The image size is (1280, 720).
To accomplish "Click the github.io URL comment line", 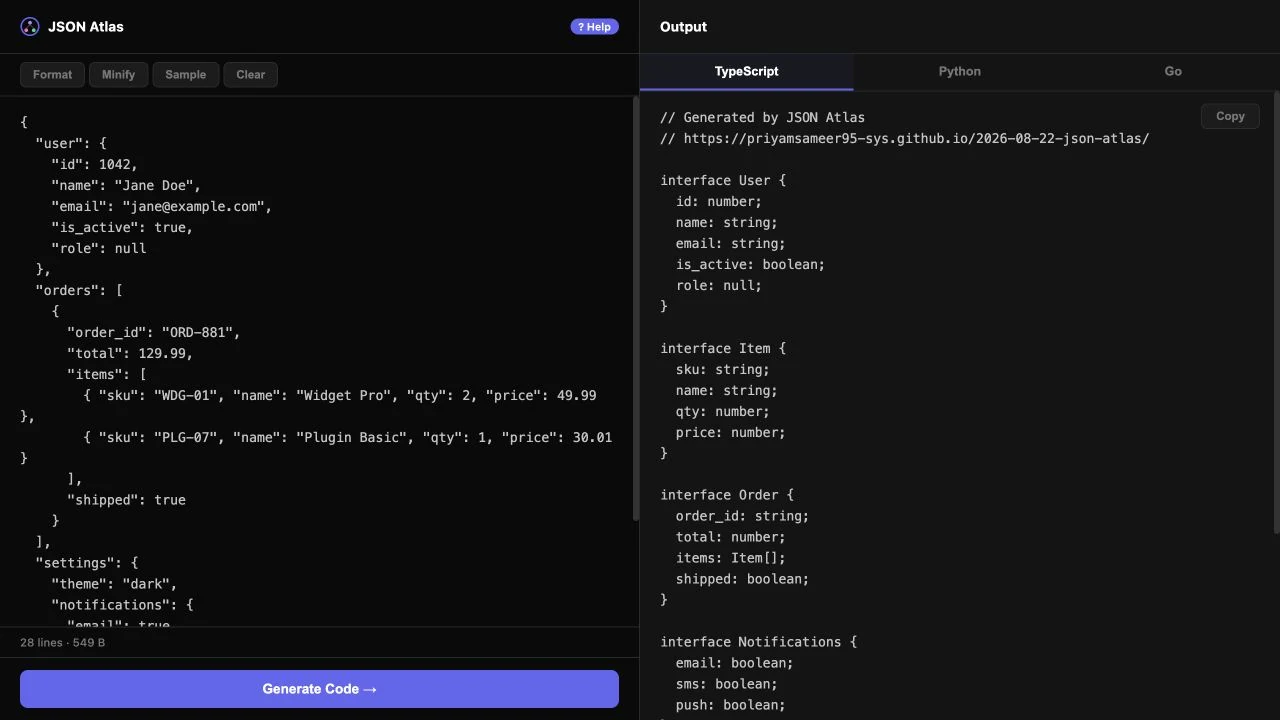I will [904, 138].
